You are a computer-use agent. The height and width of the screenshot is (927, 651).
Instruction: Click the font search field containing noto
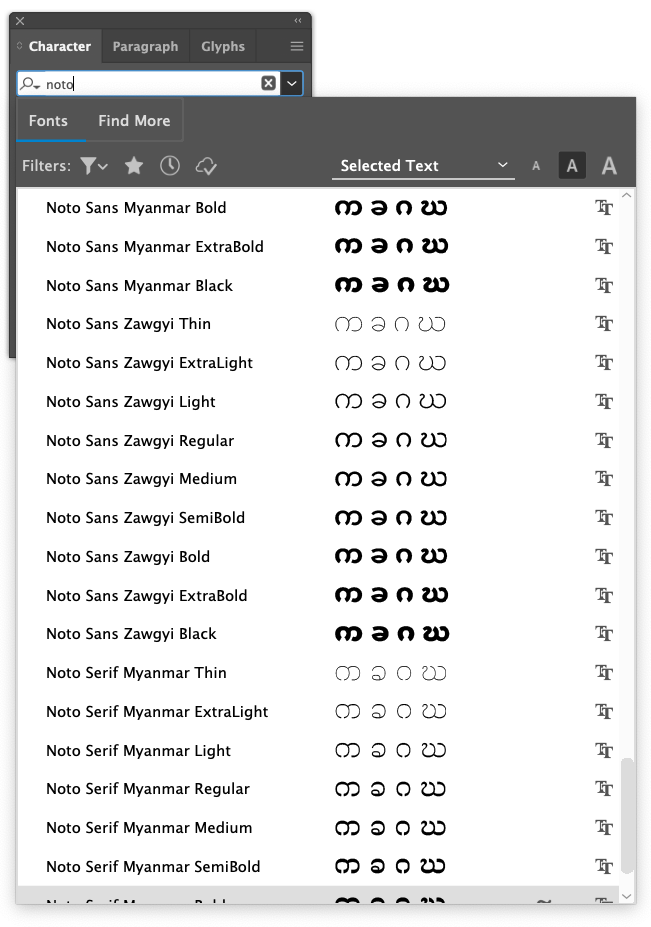(x=149, y=83)
